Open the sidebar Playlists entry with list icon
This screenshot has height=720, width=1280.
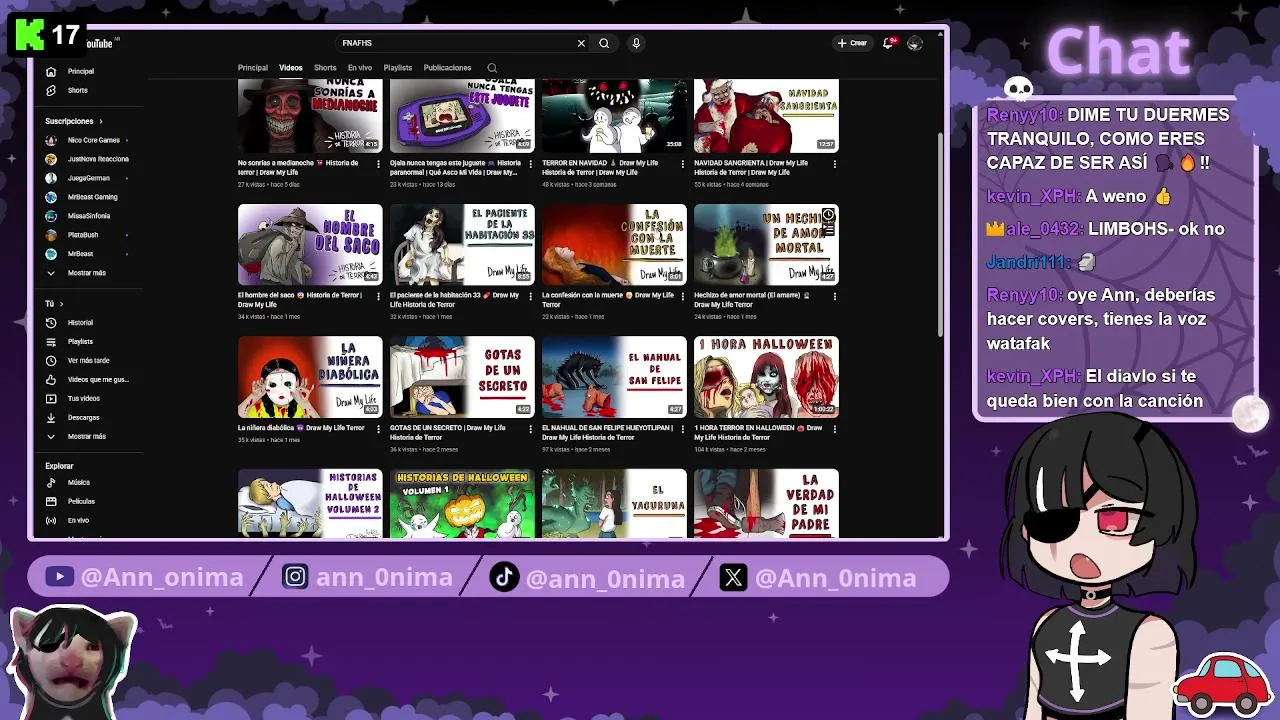click(x=80, y=342)
